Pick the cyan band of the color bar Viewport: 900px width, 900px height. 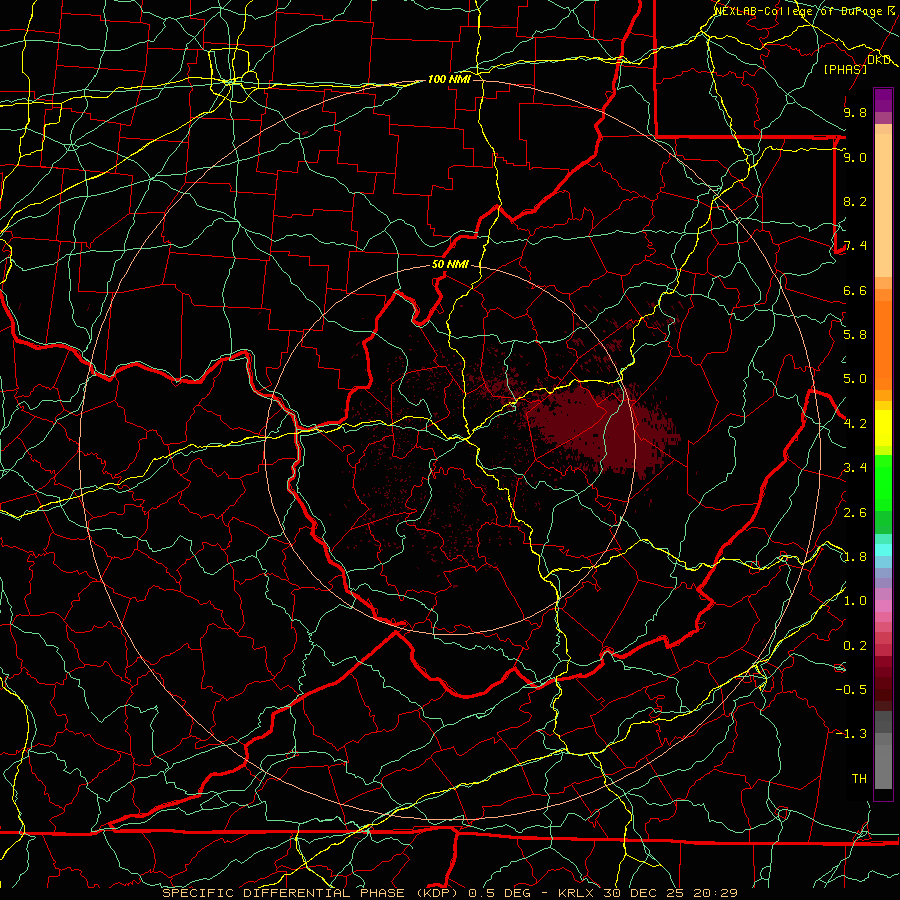[883, 549]
